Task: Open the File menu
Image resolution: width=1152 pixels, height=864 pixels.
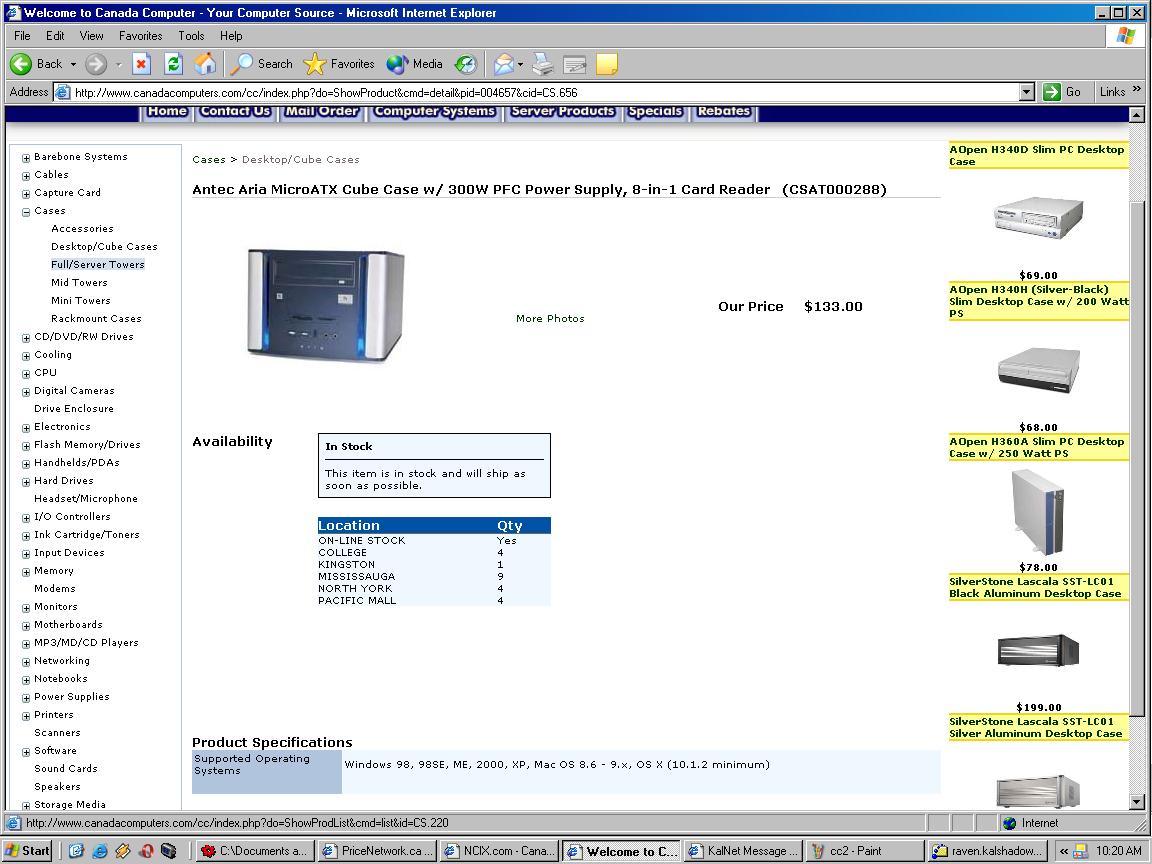Action: [22, 35]
